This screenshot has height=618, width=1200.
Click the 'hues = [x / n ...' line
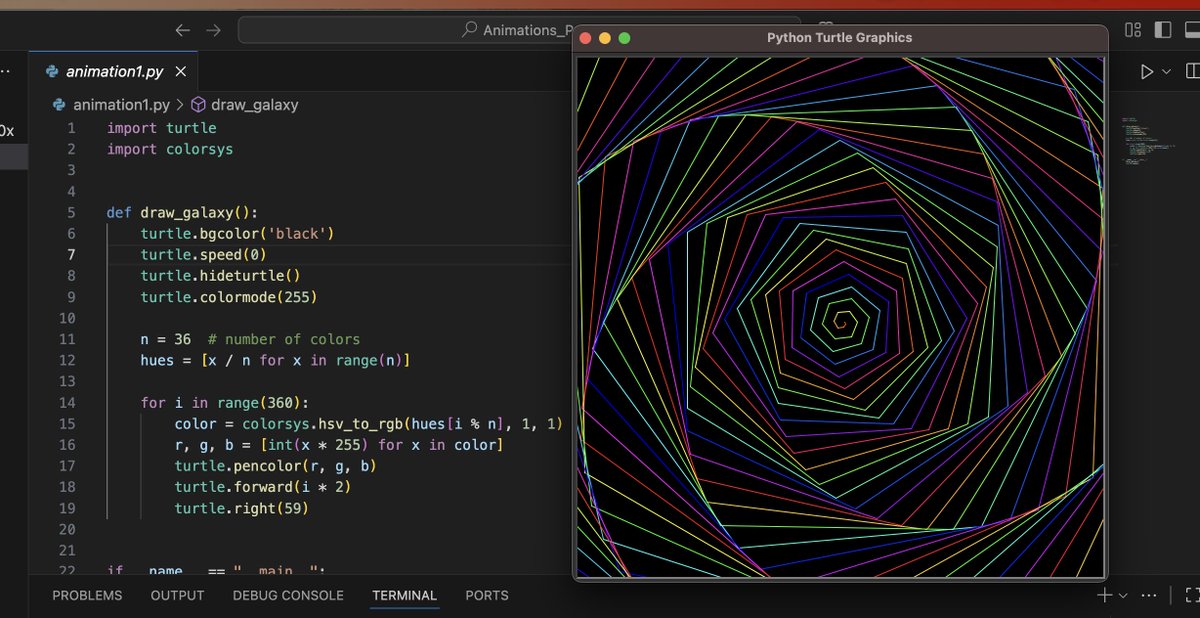[275, 360]
